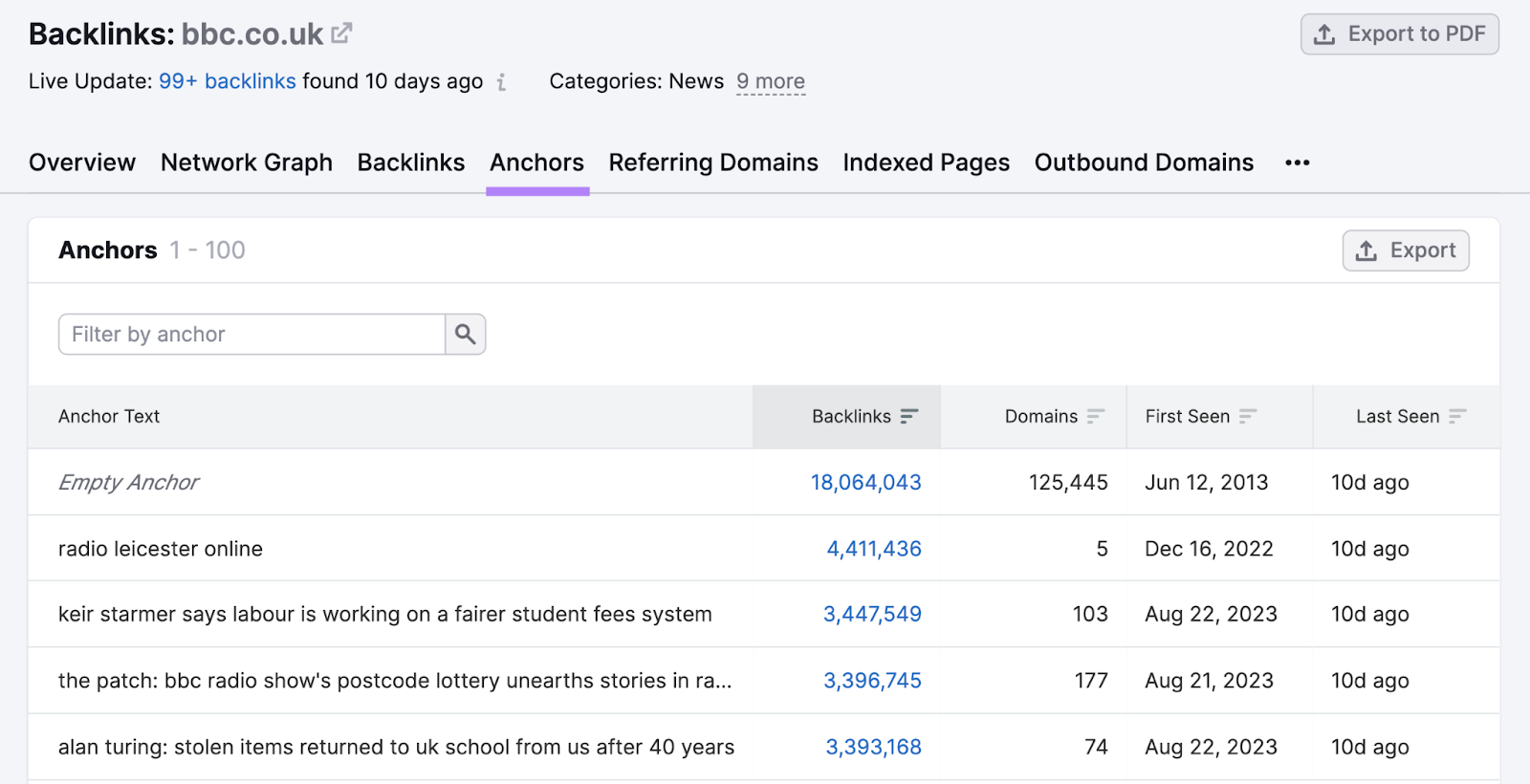
Task: Open the 99+ backlinks link
Action: pos(228,82)
